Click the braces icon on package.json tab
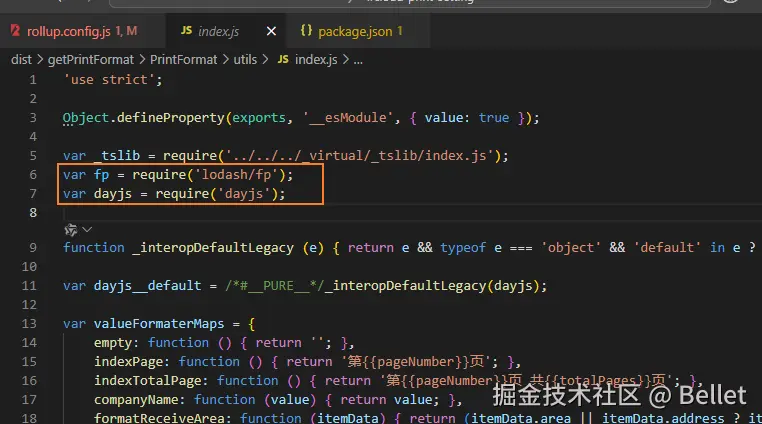Viewport: 762px width, 424px height. click(x=306, y=31)
